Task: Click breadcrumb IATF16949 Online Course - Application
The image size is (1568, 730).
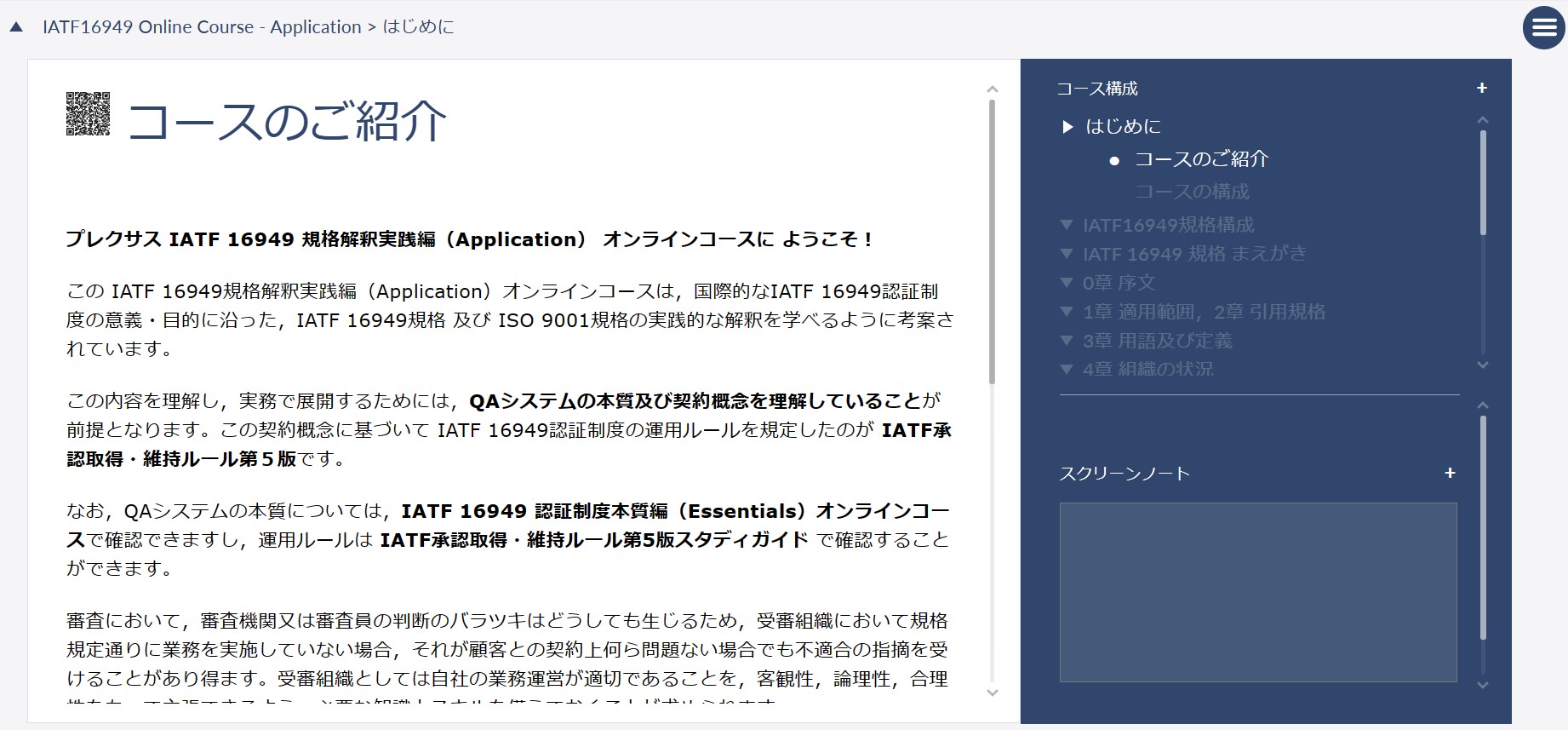Action: 202,27
